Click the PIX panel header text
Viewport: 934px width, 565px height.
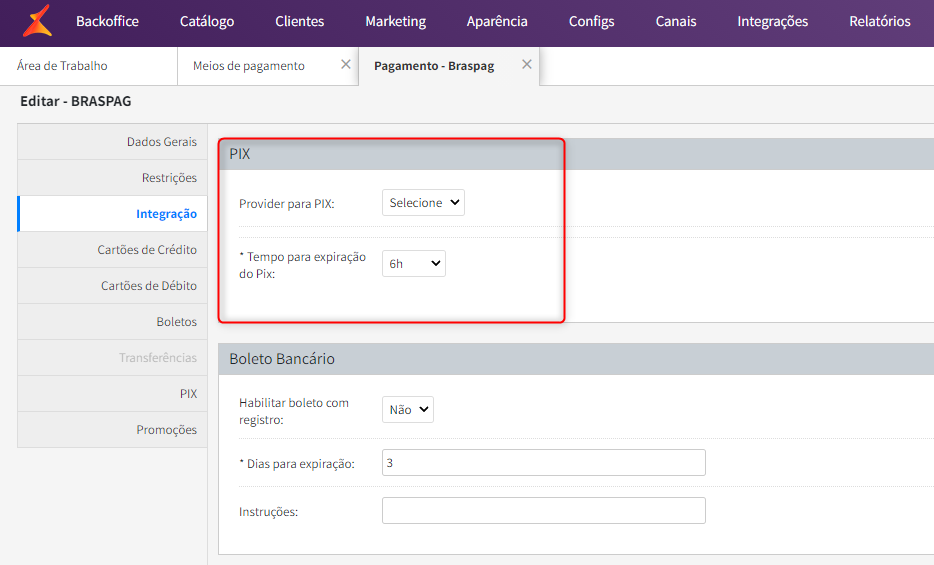(x=239, y=154)
